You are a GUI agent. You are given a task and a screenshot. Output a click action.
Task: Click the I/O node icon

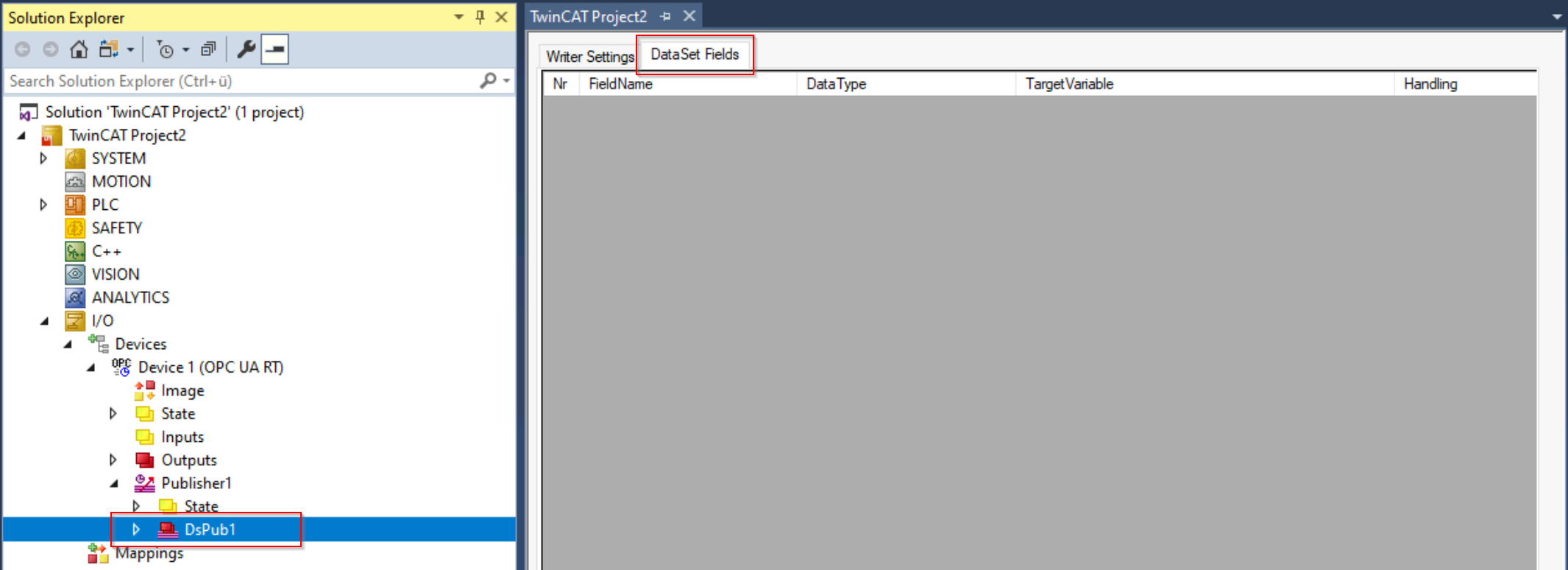click(x=75, y=320)
